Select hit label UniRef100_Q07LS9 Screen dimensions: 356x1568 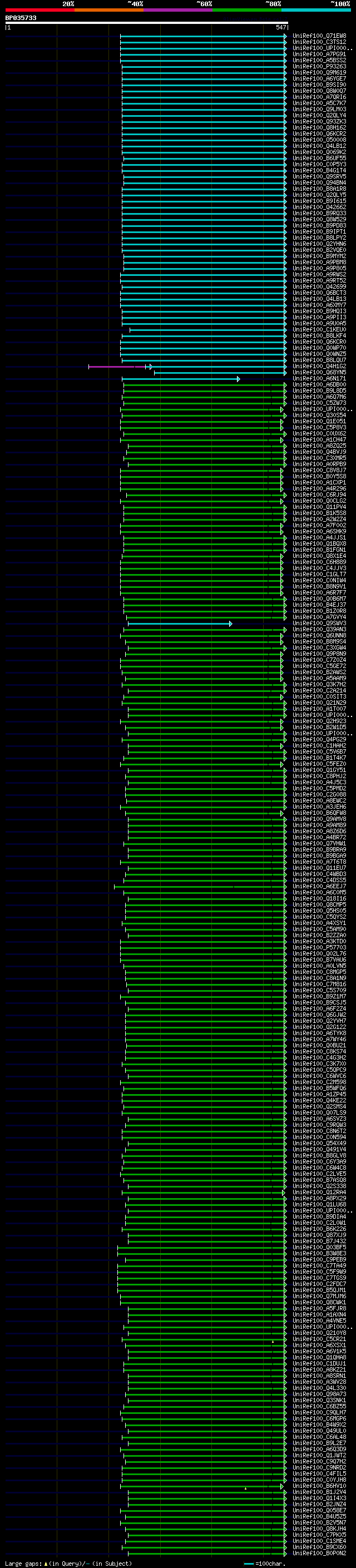click(x=319, y=1112)
